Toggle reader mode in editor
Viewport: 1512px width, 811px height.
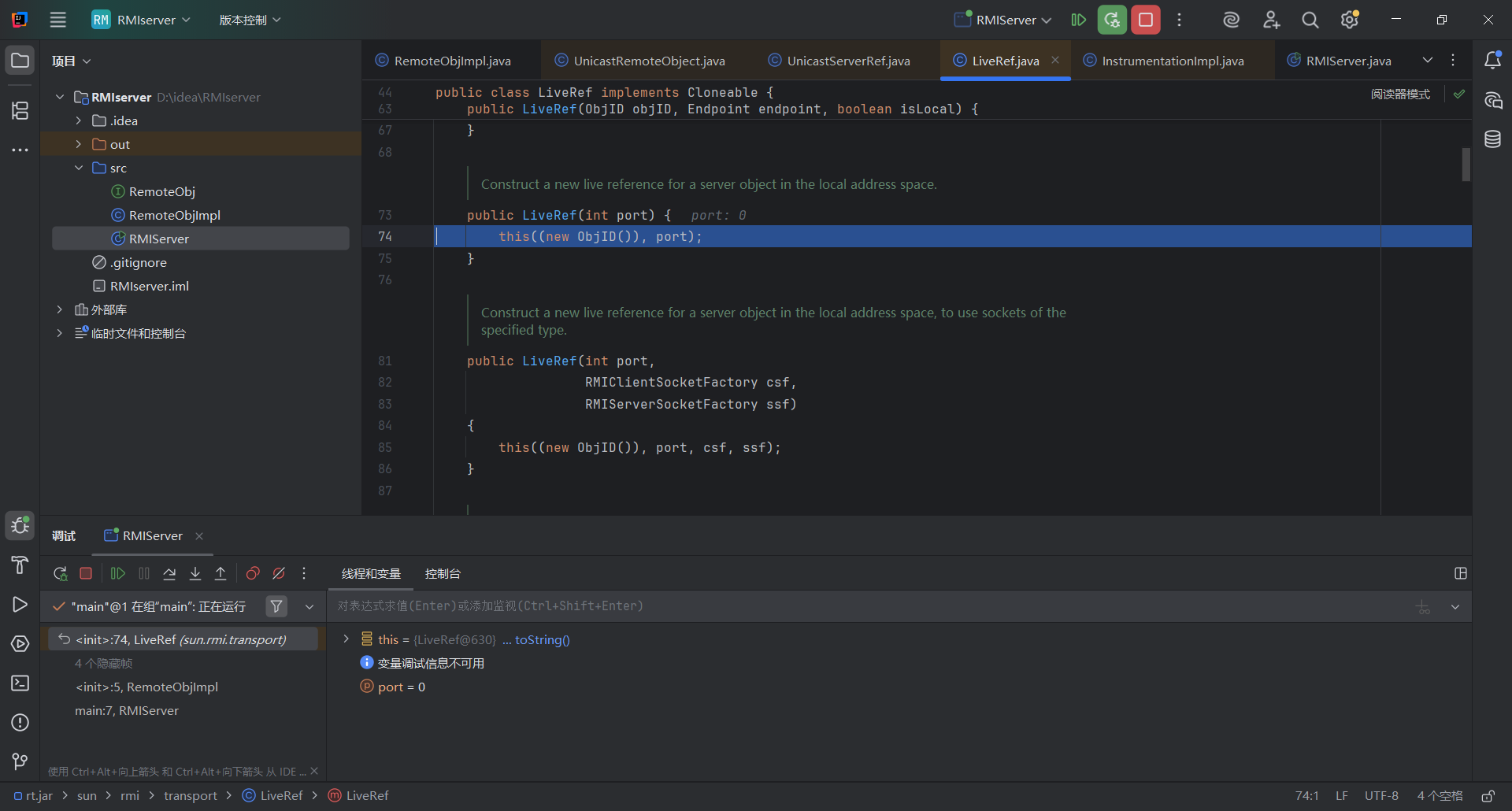1399,94
